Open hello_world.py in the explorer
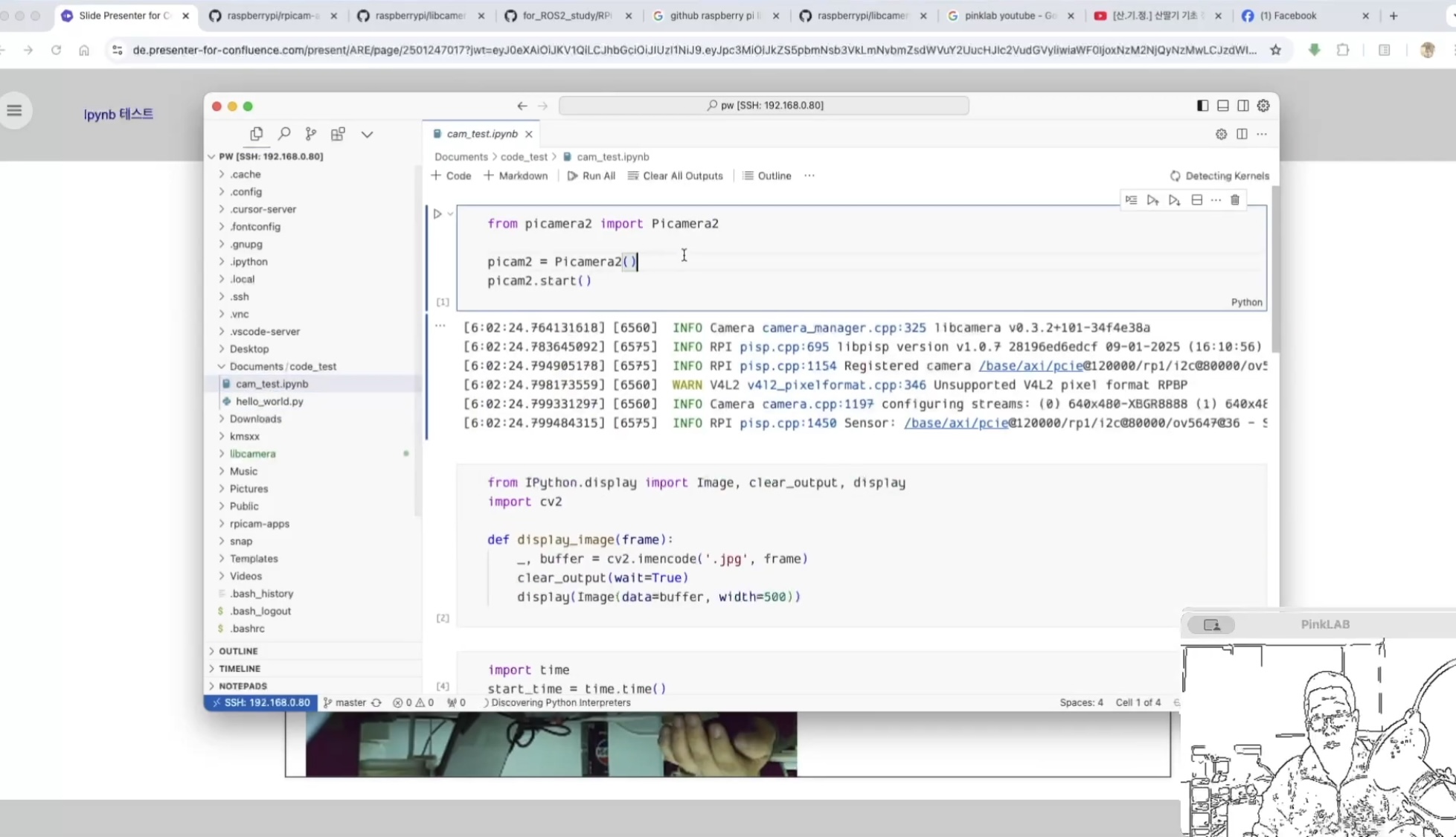Image resolution: width=1456 pixels, height=837 pixels. (x=269, y=402)
